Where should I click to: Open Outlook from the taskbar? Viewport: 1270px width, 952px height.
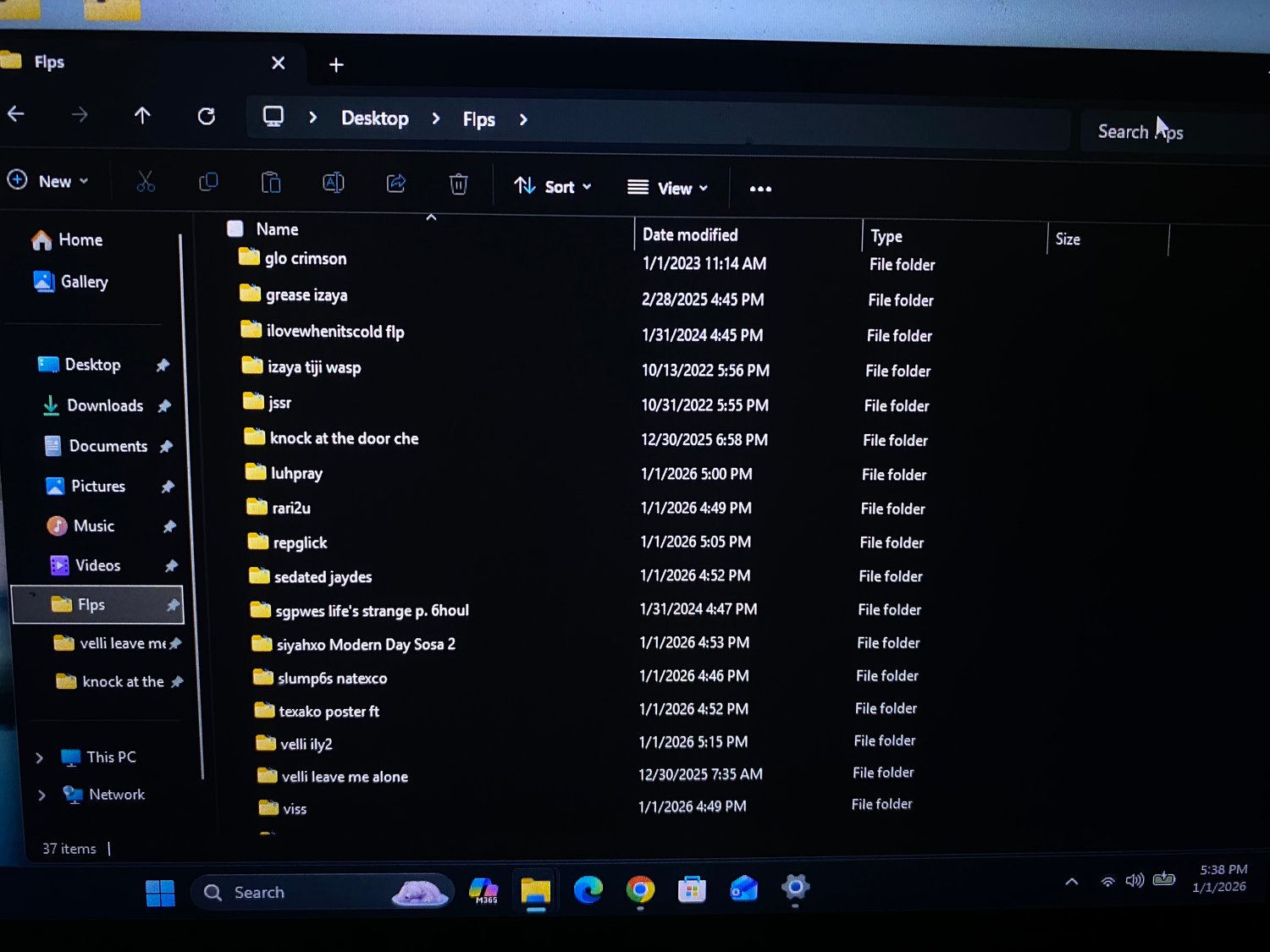click(x=743, y=889)
